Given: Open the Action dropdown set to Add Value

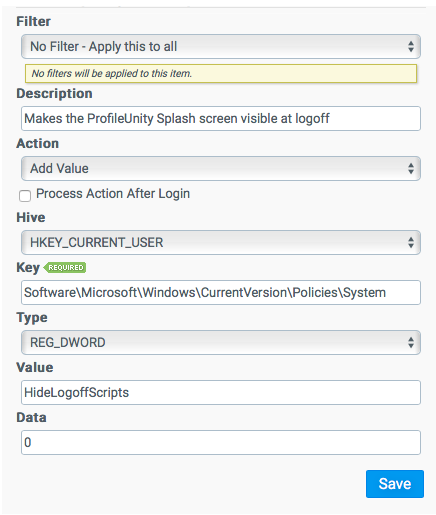Looking at the screenshot, I should (x=221, y=169).
